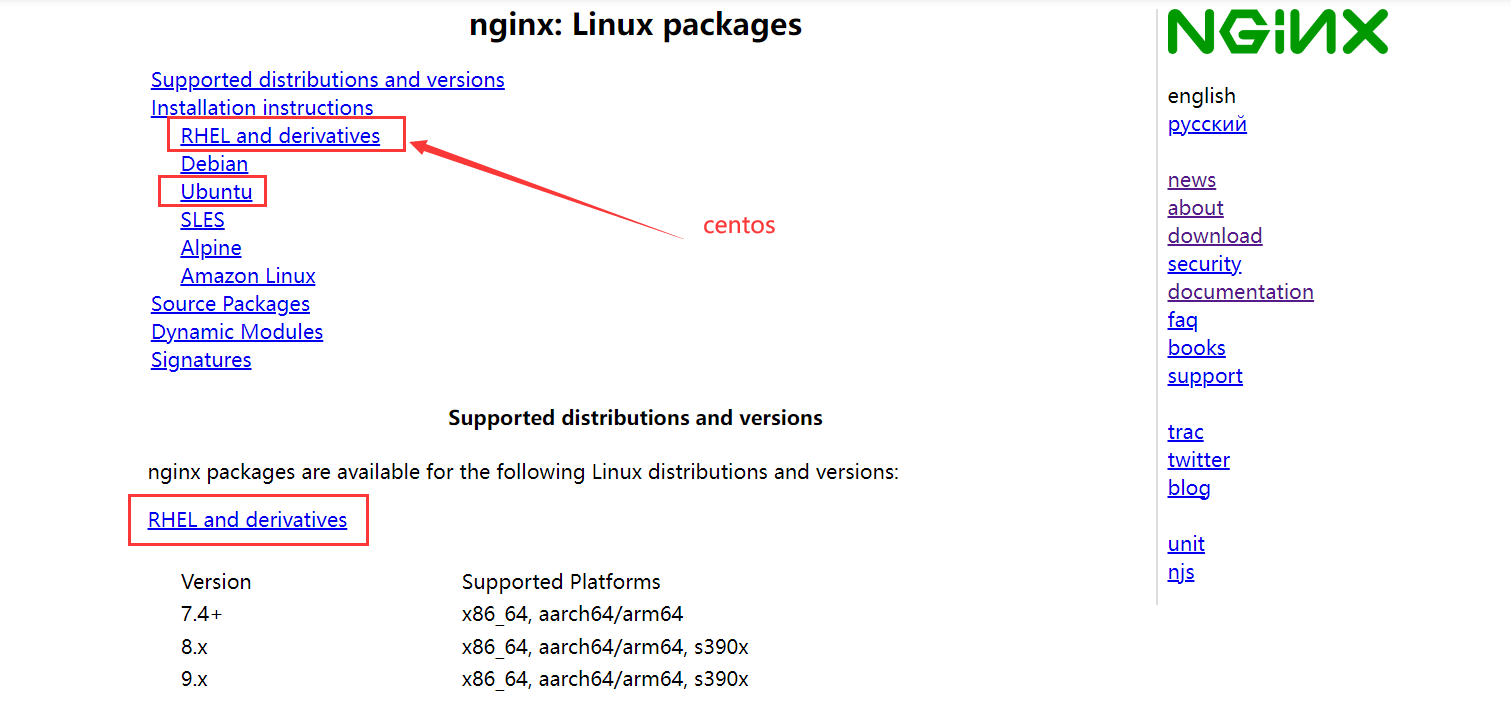
Task: Click the NGINX logo
Action: click(x=1278, y=32)
